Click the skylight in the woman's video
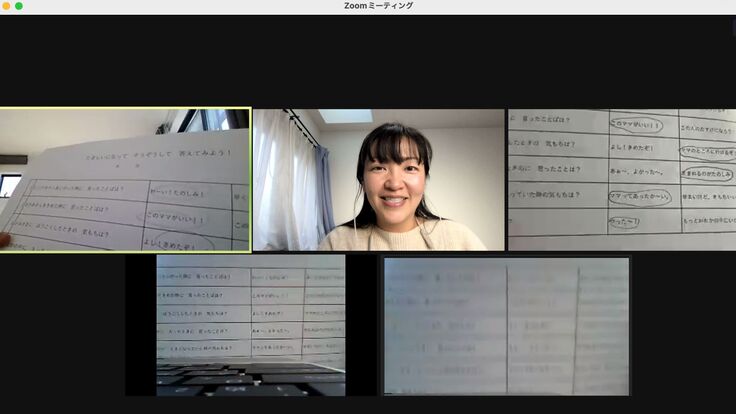736x414 pixels. [344, 117]
